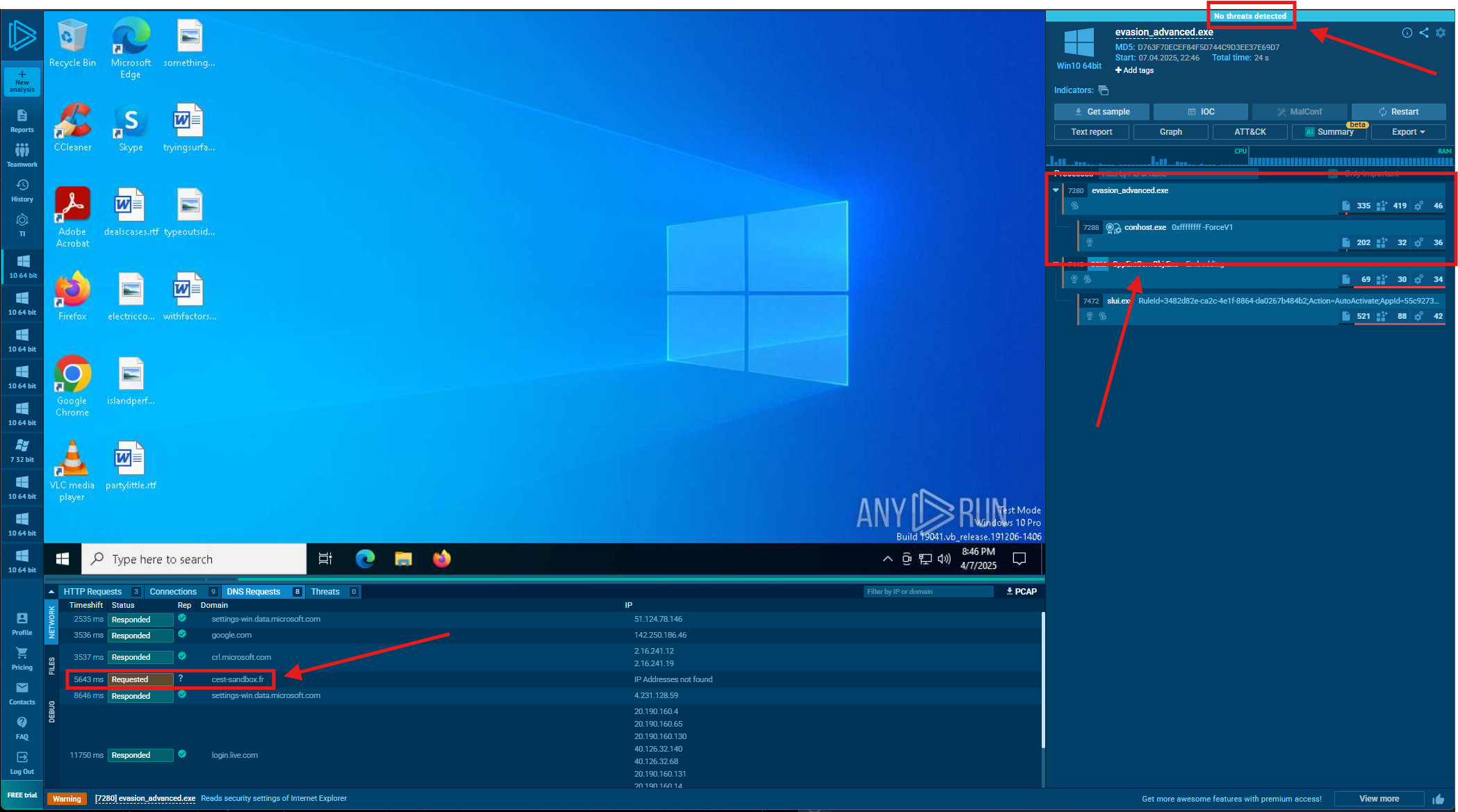Click the thumbs-up icon in status bar
Image resolution: width=1458 pixels, height=812 pixels.
1439,799
